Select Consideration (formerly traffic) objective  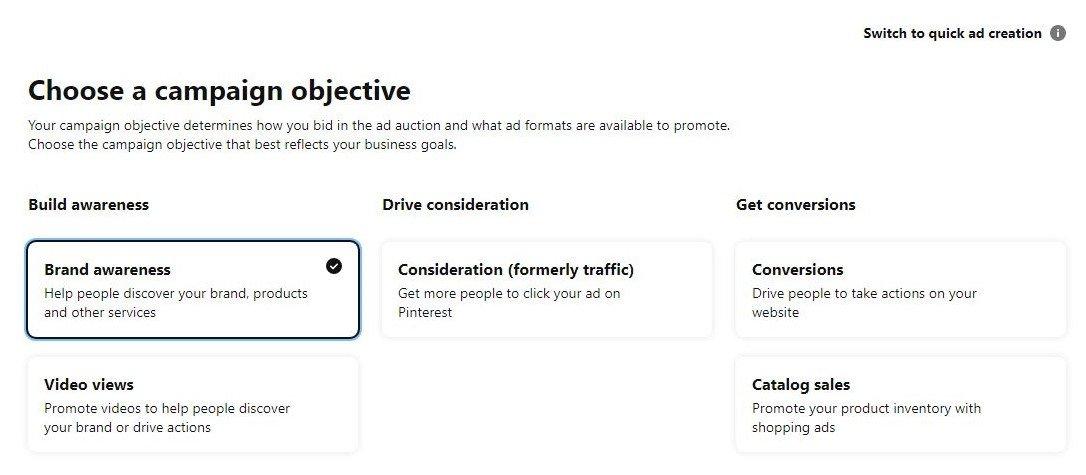coord(547,289)
